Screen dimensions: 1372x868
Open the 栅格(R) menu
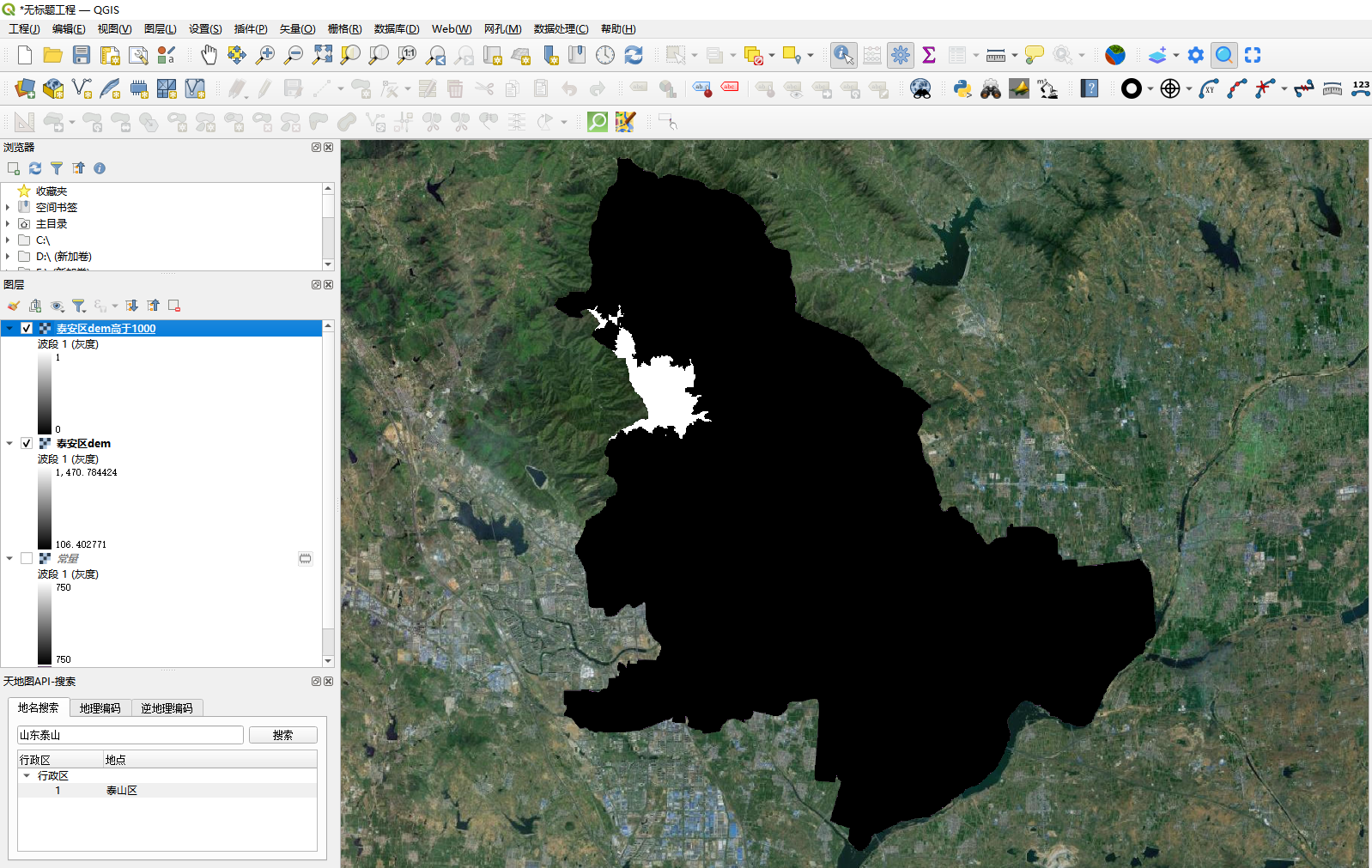tap(345, 28)
